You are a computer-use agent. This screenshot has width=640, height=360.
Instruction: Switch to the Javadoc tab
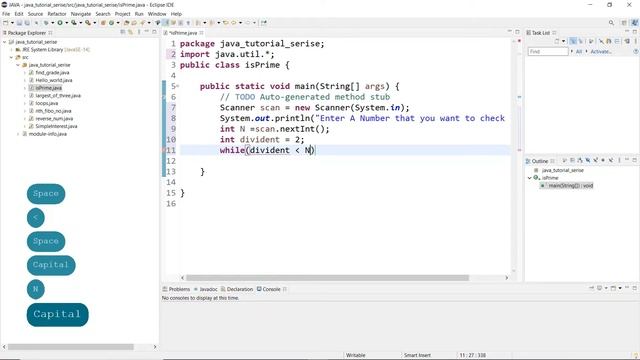206,289
